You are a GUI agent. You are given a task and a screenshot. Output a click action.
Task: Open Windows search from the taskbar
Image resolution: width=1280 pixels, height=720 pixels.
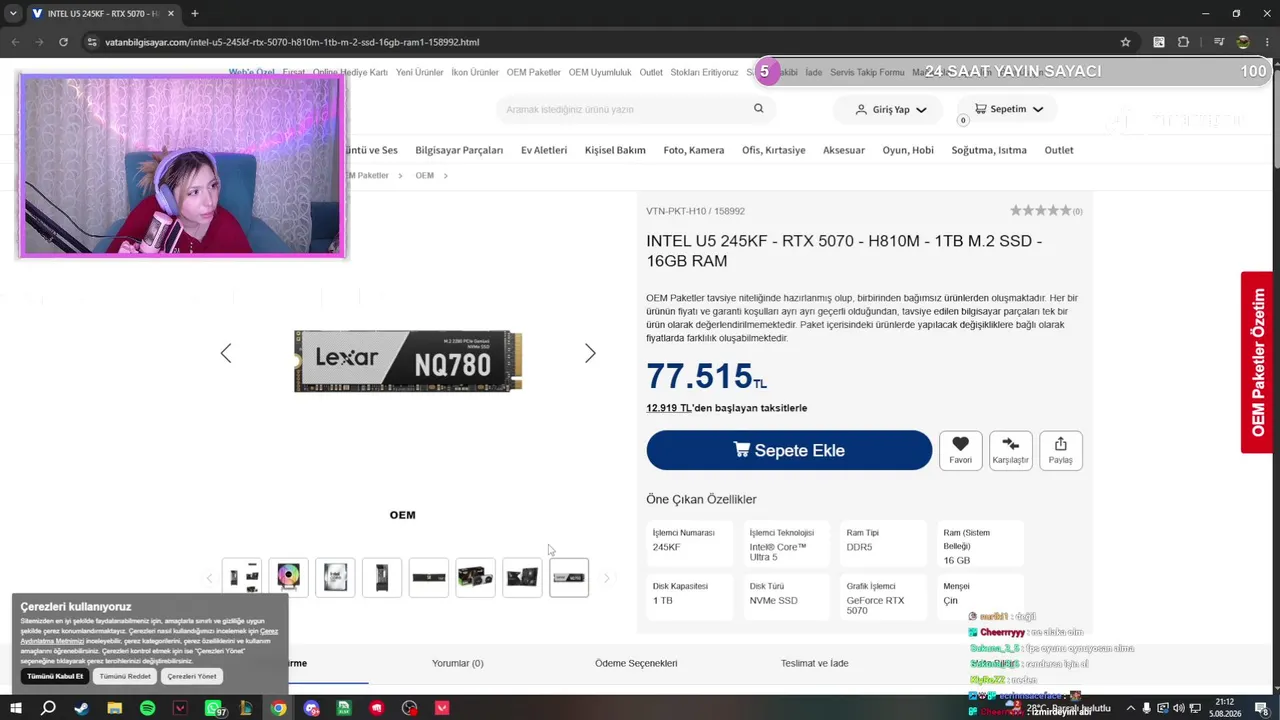[48, 708]
